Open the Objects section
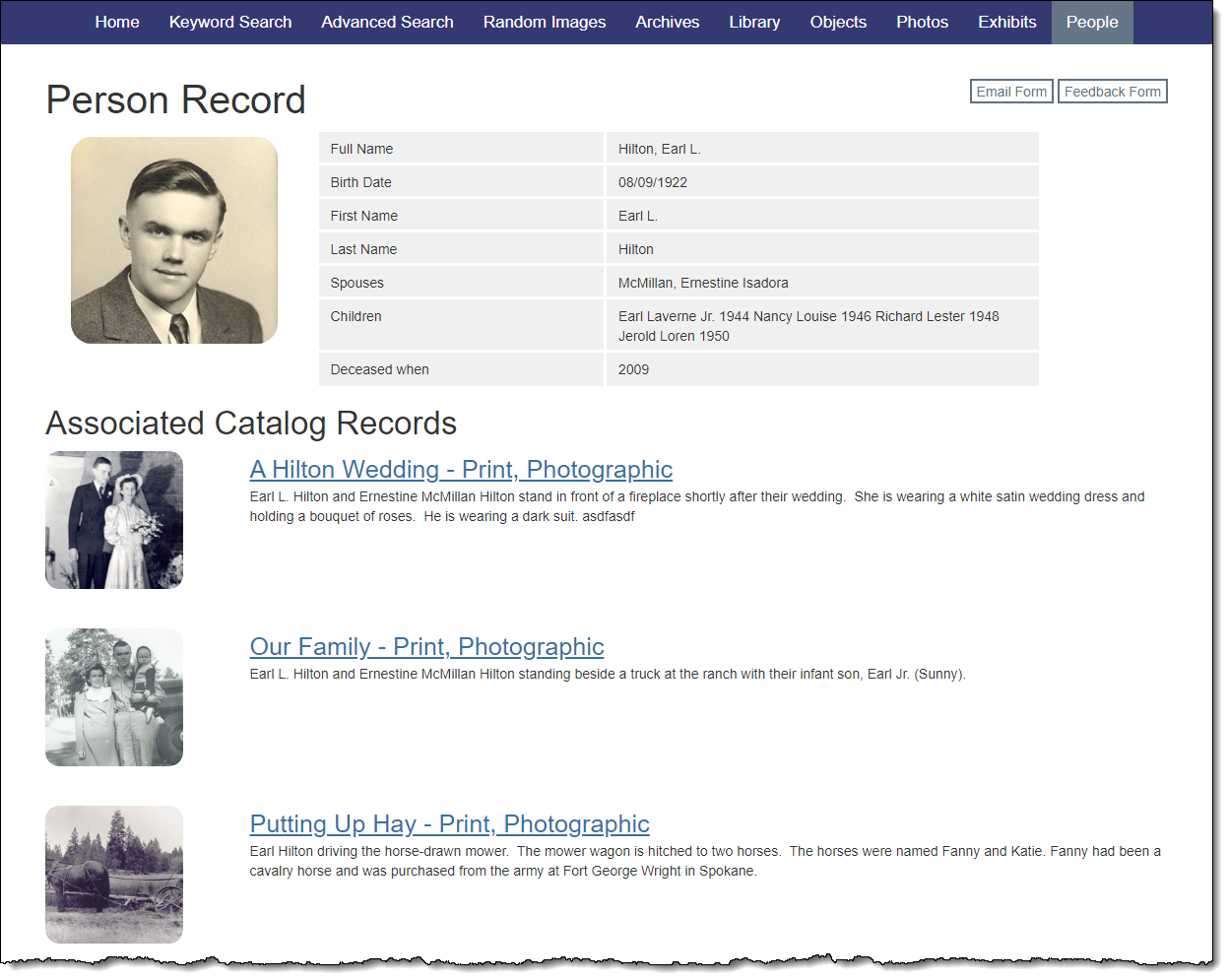Screen dimensions: 1228x980 pyautogui.click(x=838, y=22)
